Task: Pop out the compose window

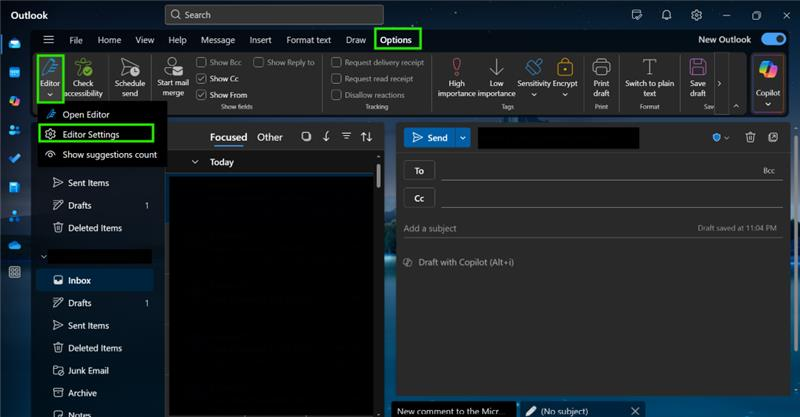Action: [x=773, y=137]
